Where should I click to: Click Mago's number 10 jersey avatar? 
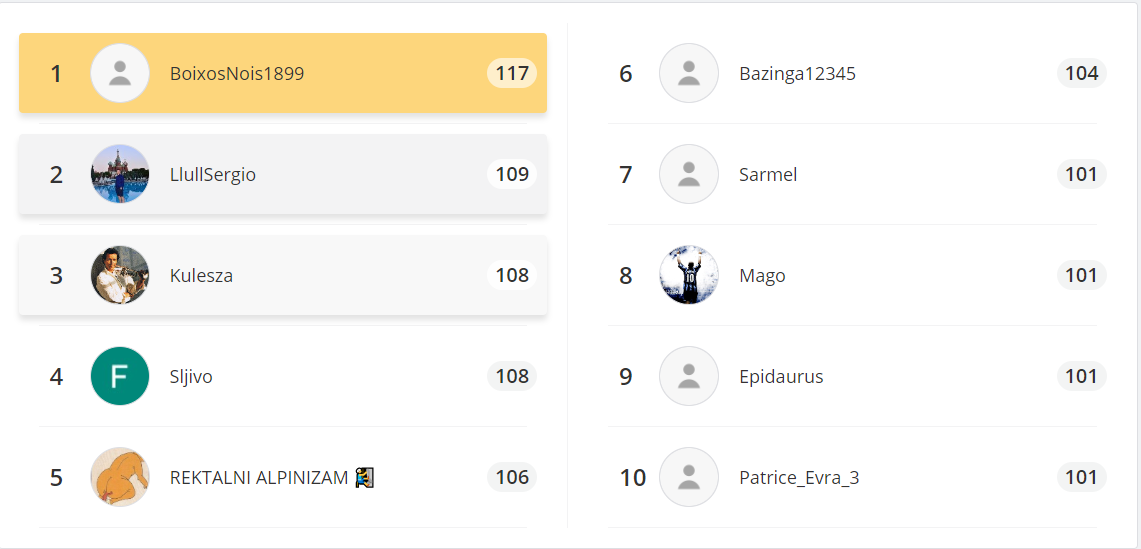(689, 275)
